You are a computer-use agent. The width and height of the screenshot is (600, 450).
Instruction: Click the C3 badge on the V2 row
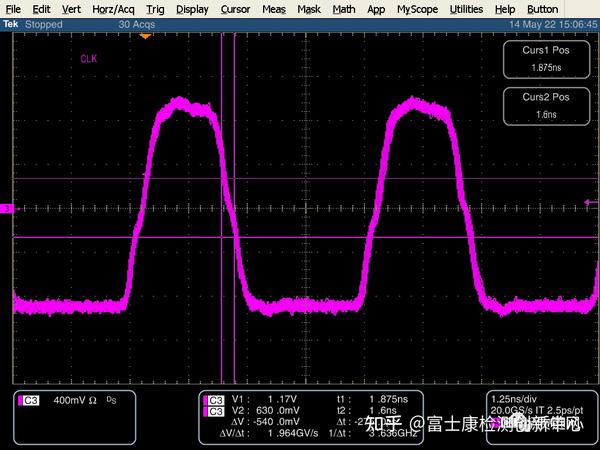click(214, 411)
